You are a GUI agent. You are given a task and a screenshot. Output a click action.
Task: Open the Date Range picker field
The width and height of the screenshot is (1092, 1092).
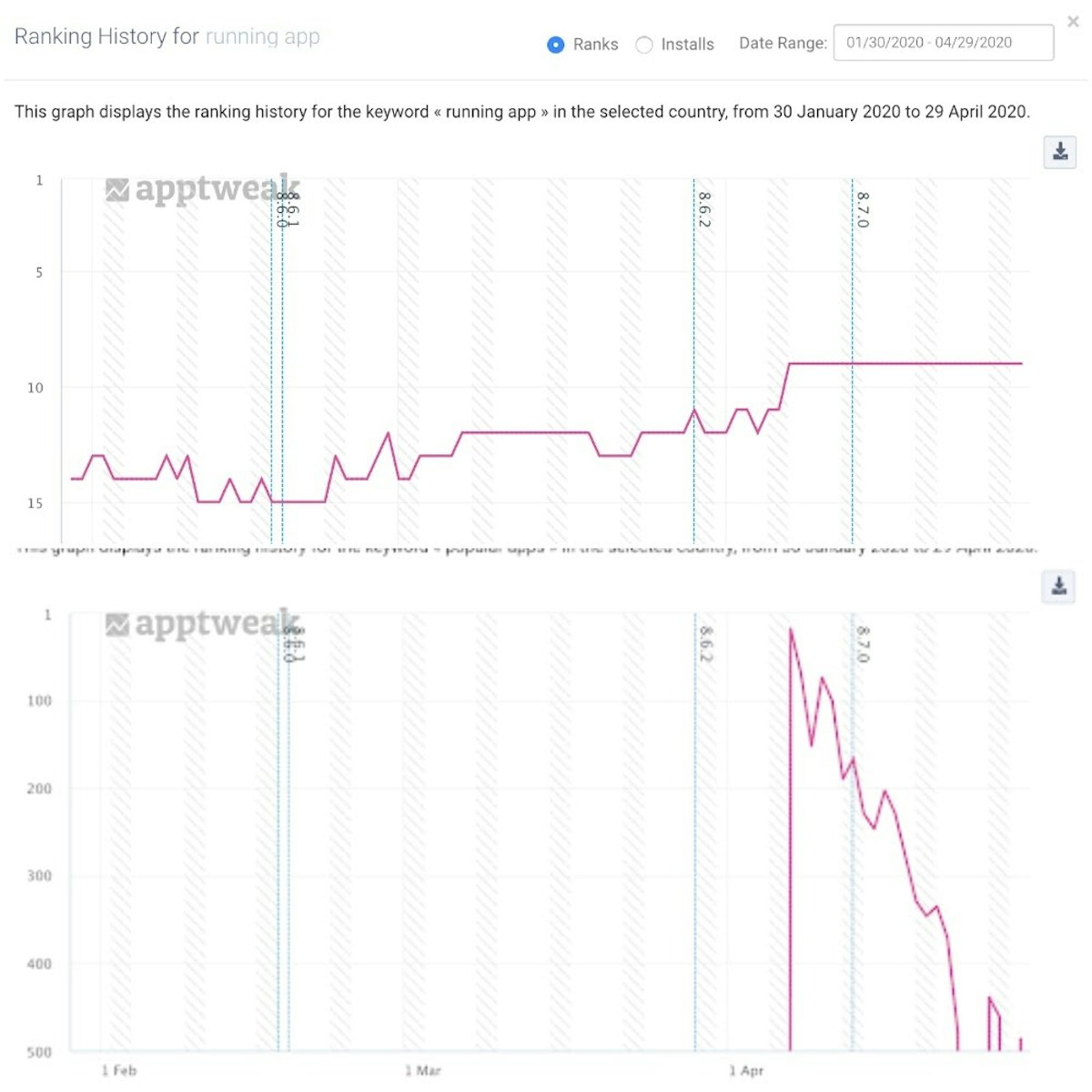tap(943, 43)
